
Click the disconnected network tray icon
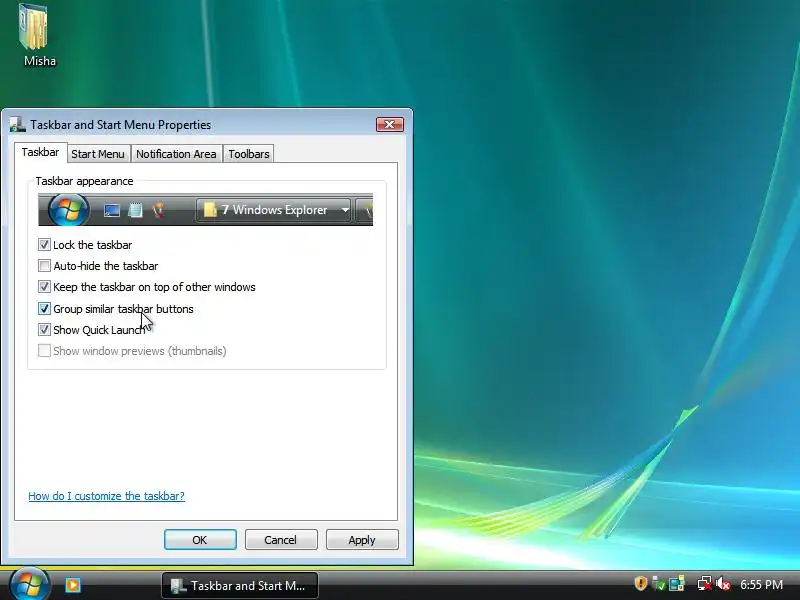click(705, 583)
